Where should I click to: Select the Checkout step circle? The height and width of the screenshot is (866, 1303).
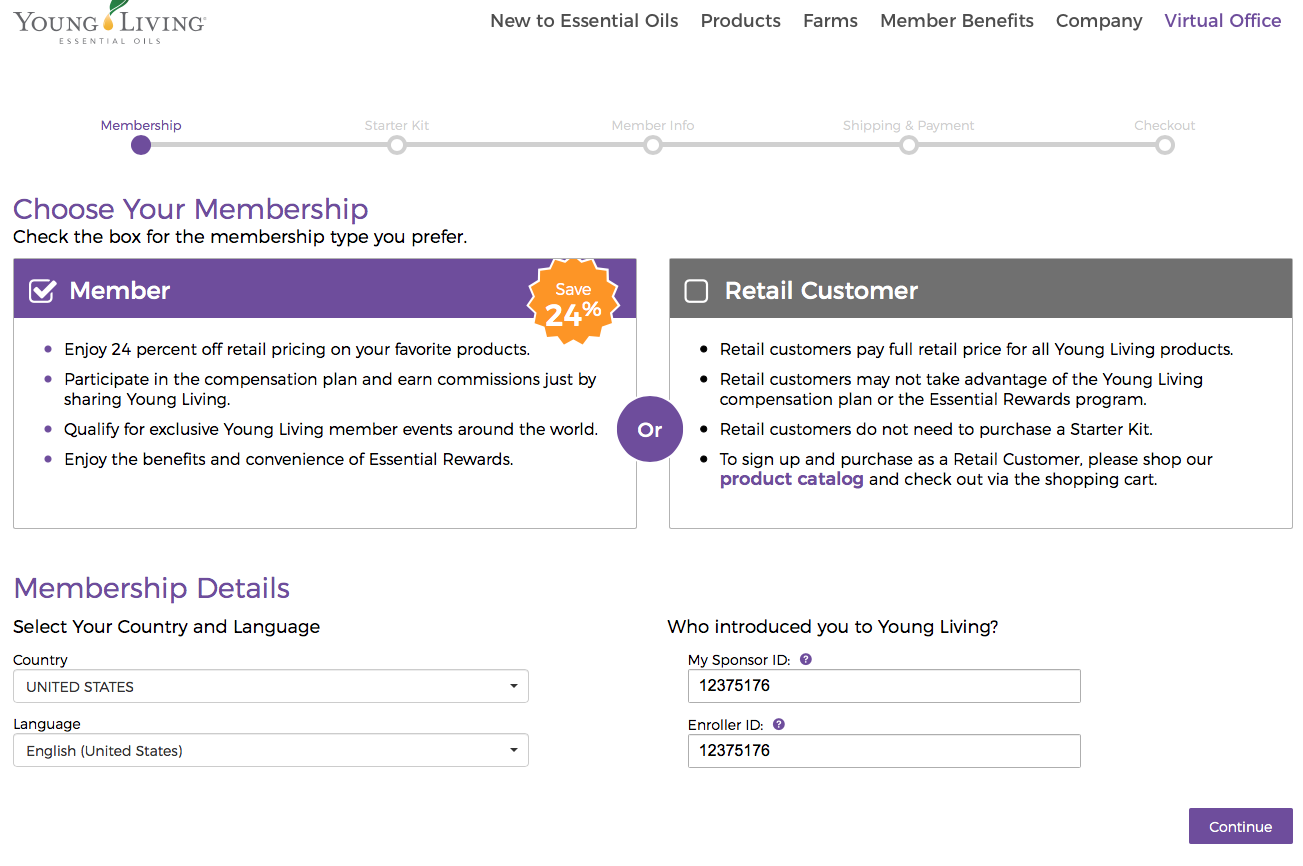[x=1165, y=145]
